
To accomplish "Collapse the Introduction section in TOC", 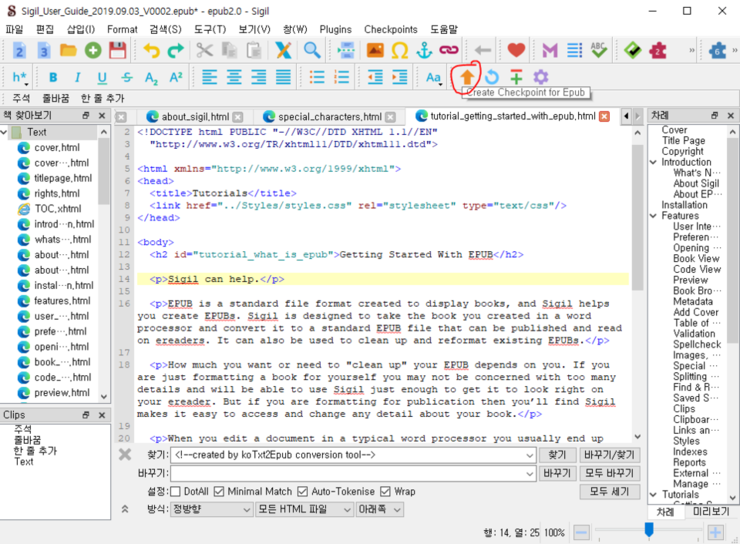I will 654,162.
